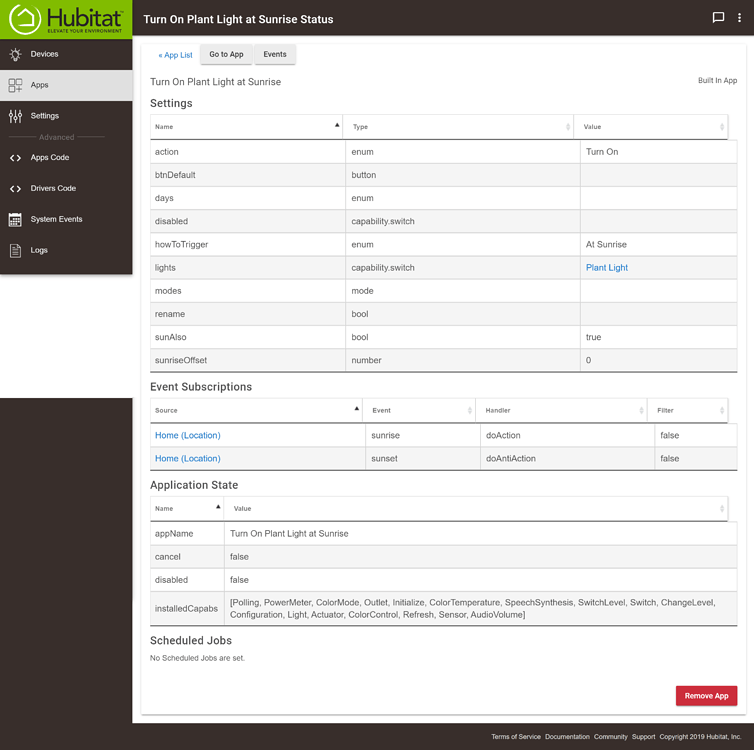Open Devices in the sidebar

(66, 54)
